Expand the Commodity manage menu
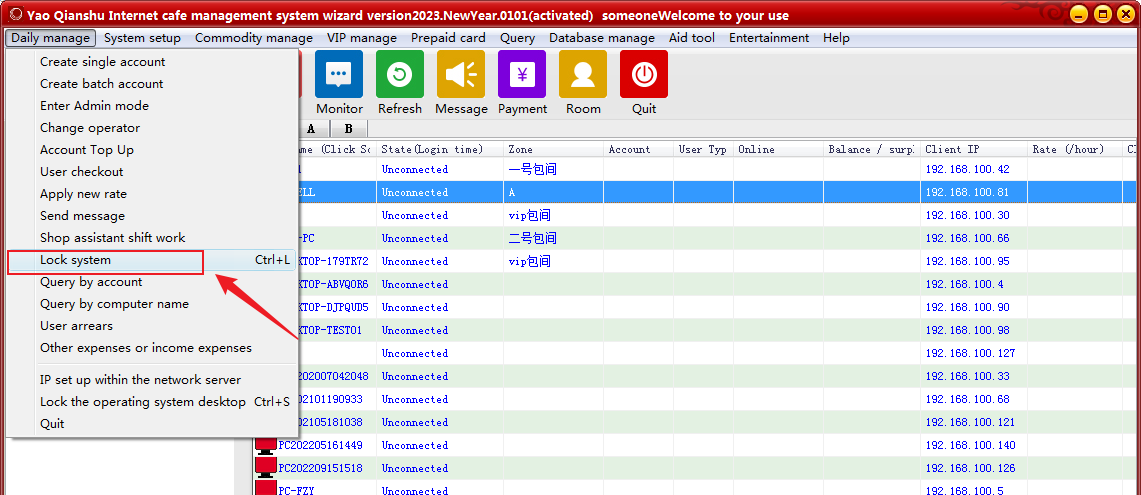 [x=254, y=38]
